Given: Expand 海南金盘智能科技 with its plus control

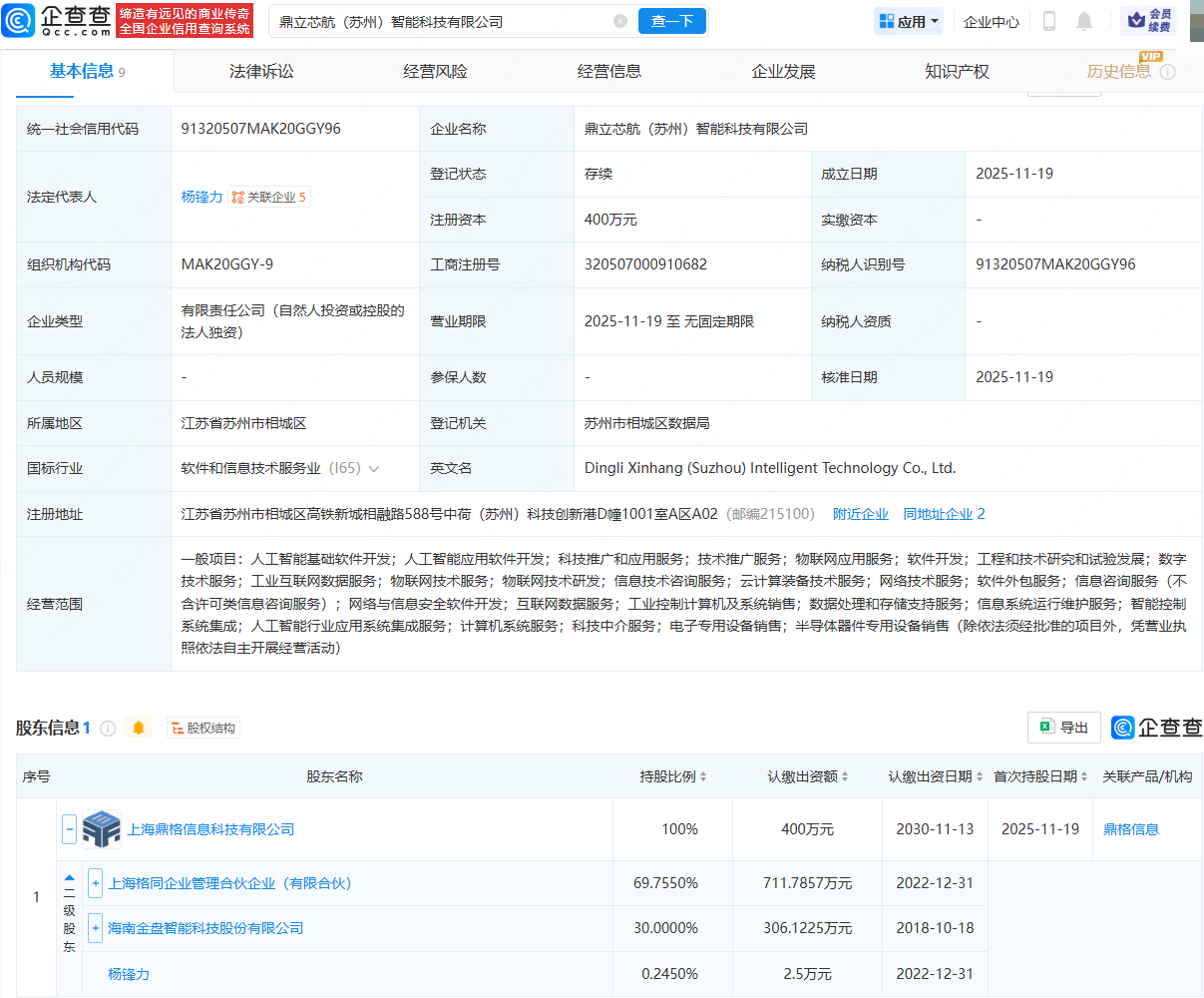Looking at the screenshot, I should pyautogui.click(x=95, y=927).
